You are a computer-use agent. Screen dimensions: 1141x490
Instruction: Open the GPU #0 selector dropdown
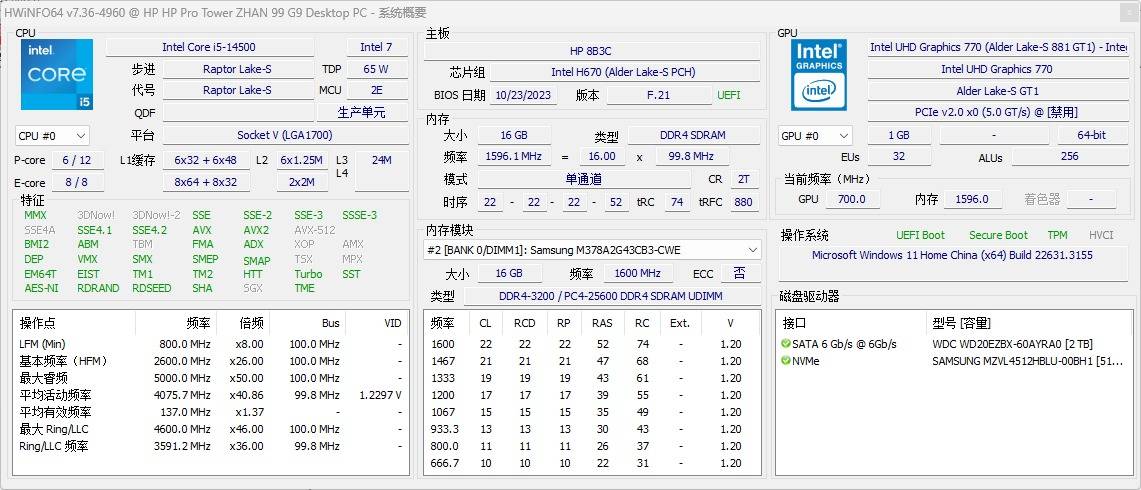(x=815, y=136)
